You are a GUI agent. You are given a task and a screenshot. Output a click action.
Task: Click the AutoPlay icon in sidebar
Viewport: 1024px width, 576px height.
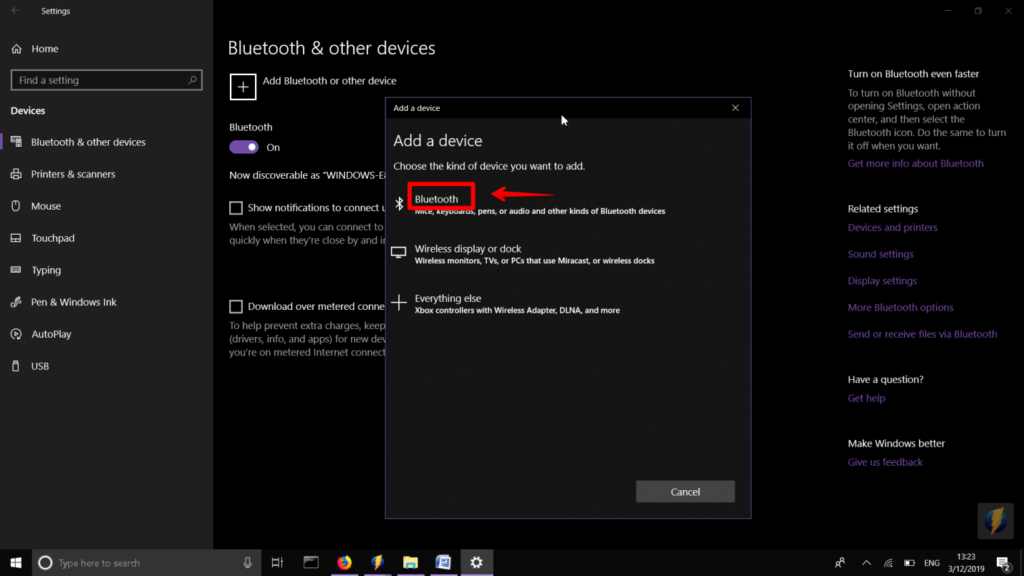coord(16,334)
